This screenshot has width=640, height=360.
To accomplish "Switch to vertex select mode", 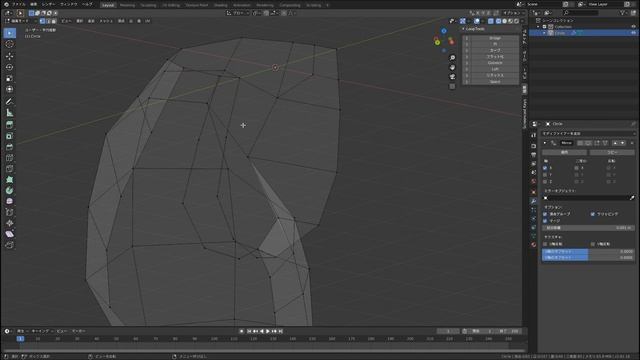I will tap(42, 21).
